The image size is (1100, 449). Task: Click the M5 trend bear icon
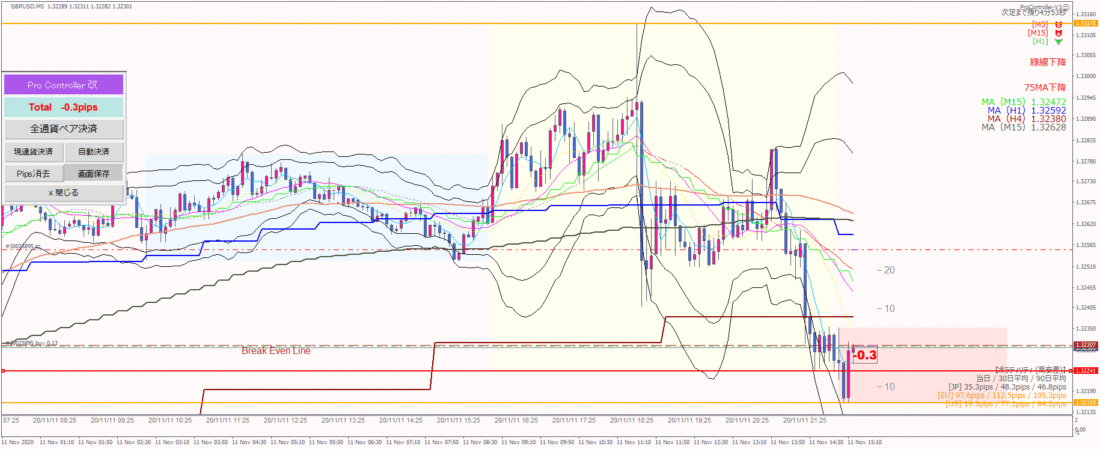[x=1058, y=24]
